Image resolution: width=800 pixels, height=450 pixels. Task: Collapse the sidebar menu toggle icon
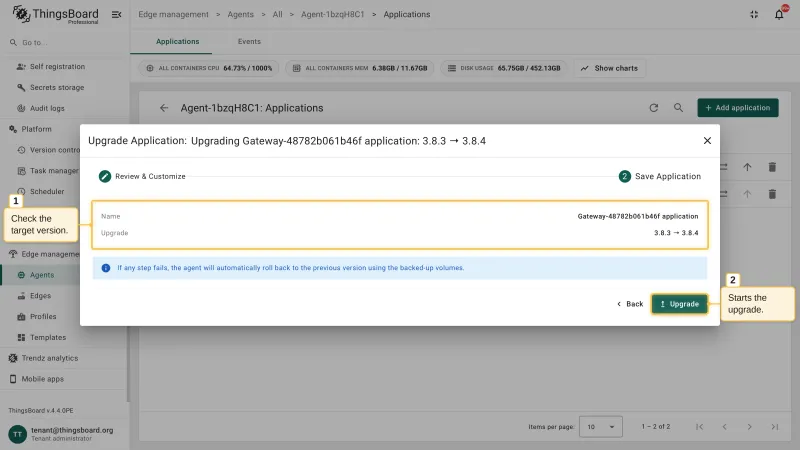[x=116, y=14]
